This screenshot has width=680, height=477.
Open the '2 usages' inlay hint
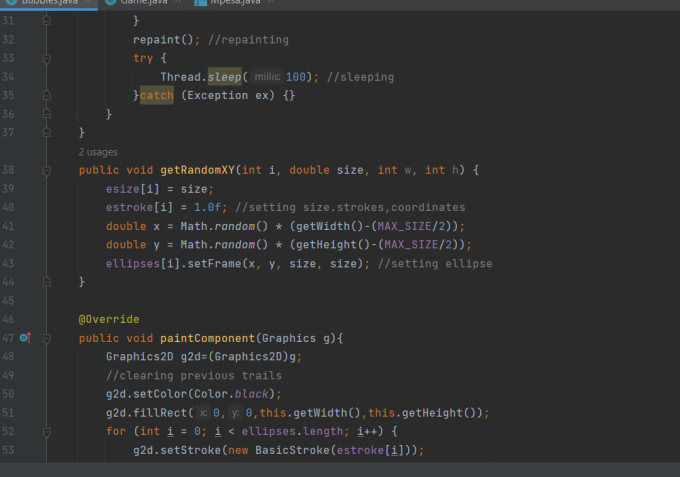pyautogui.click(x=98, y=152)
